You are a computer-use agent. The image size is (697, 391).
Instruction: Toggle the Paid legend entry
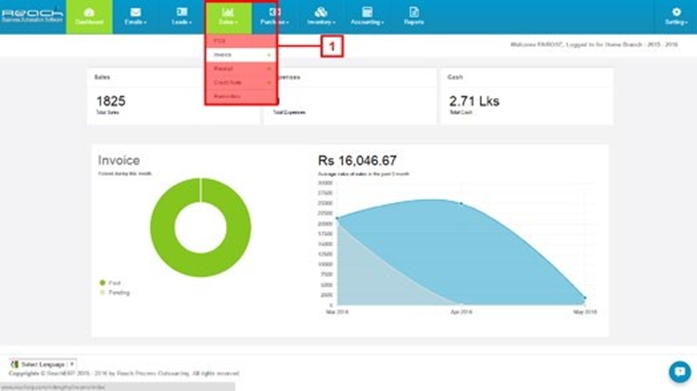[x=110, y=283]
